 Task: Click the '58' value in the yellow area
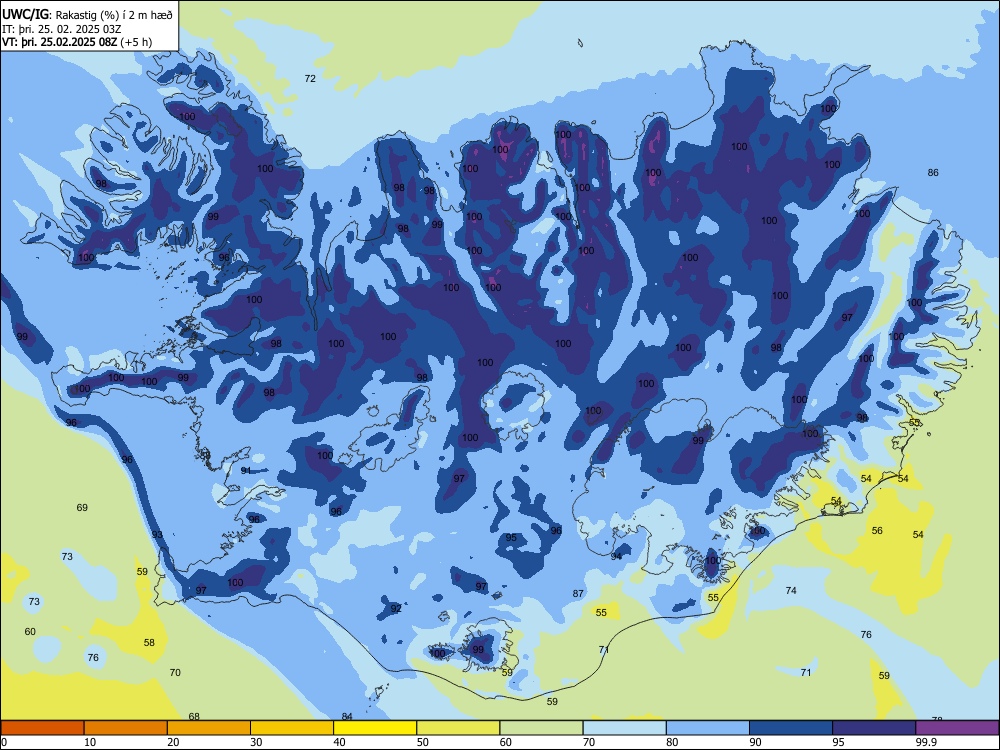pyautogui.click(x=149, y=642)
